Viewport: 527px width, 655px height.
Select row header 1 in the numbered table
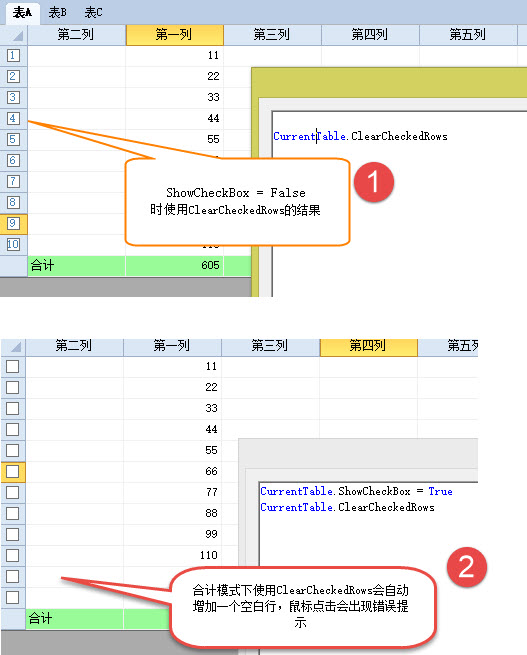pos(13,56)
